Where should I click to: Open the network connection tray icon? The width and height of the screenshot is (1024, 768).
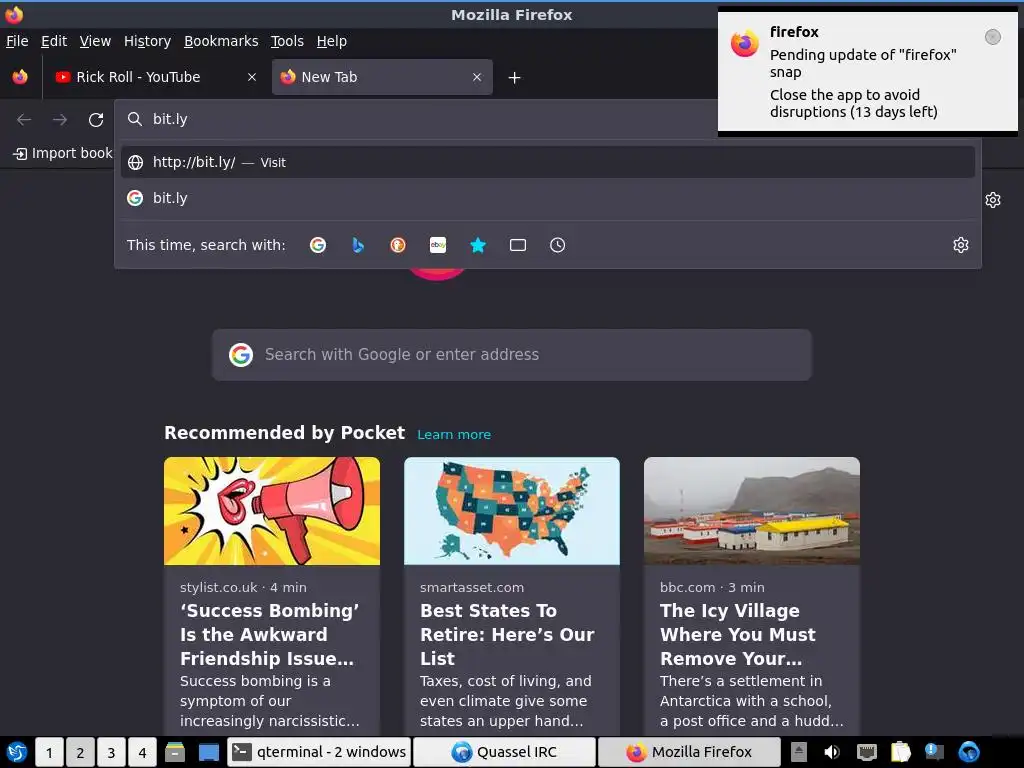click(867, 752)
